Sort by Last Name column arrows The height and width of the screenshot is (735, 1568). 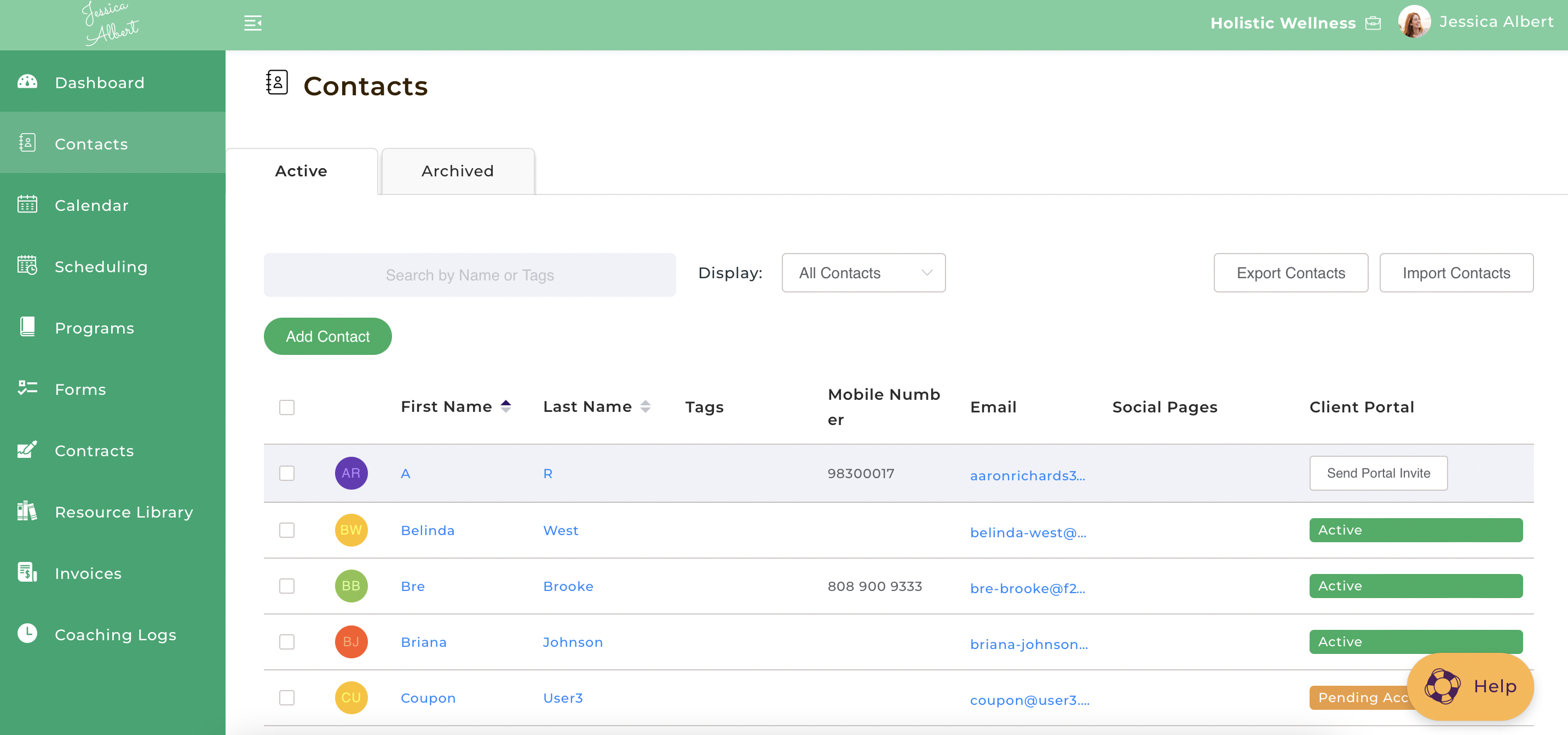[645, 406]
